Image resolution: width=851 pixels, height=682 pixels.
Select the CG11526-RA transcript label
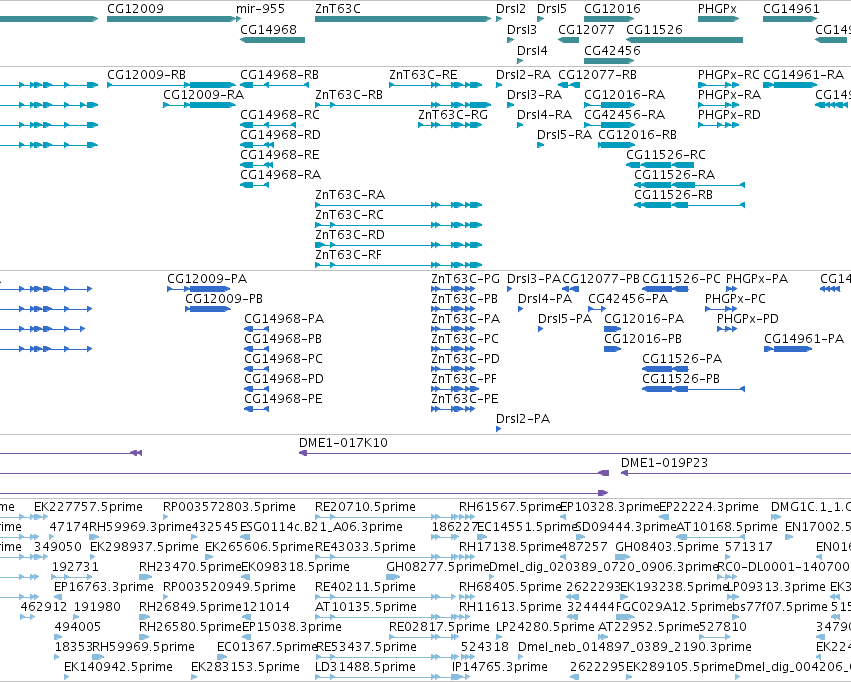[x=675, y=175]
